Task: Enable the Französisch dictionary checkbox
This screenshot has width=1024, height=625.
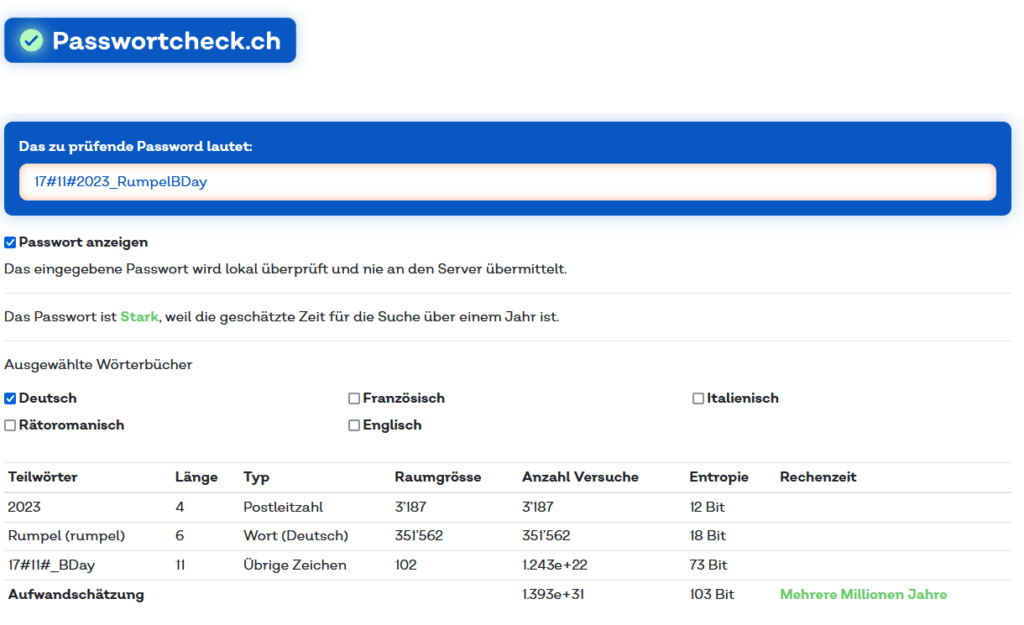Action: 354,398
